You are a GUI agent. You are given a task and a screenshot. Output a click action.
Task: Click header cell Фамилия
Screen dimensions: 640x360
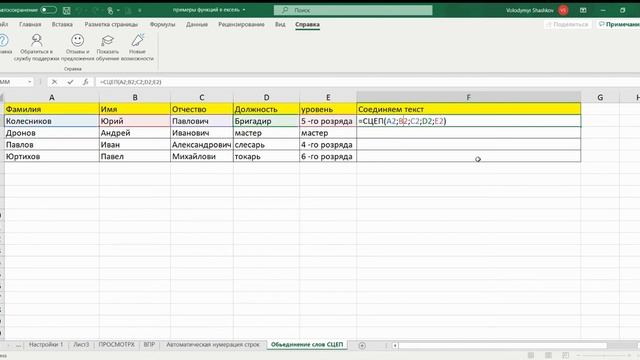(x=51, y=109)
